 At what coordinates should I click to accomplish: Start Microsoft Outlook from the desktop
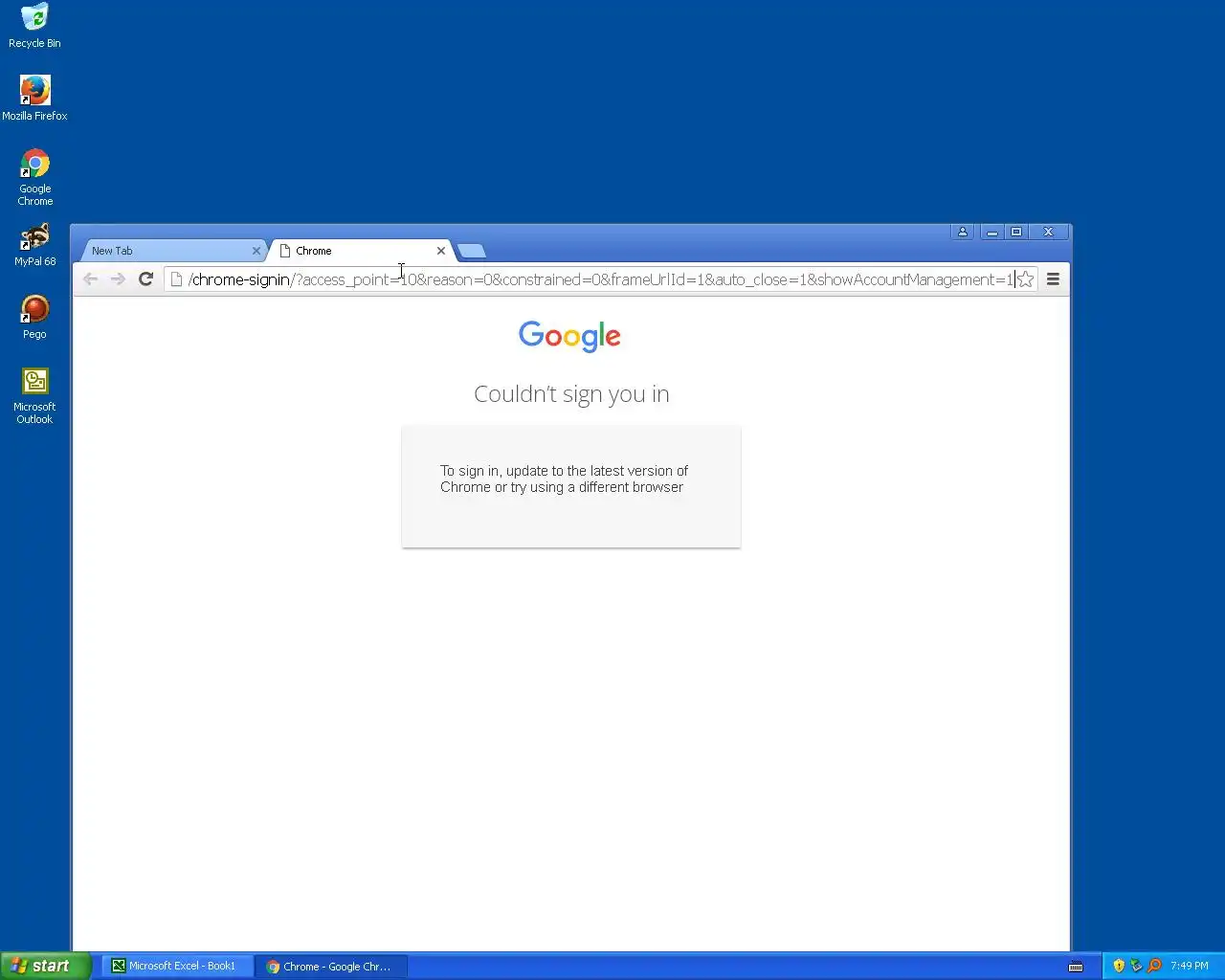pyautogui.click(x=34, y=396)
